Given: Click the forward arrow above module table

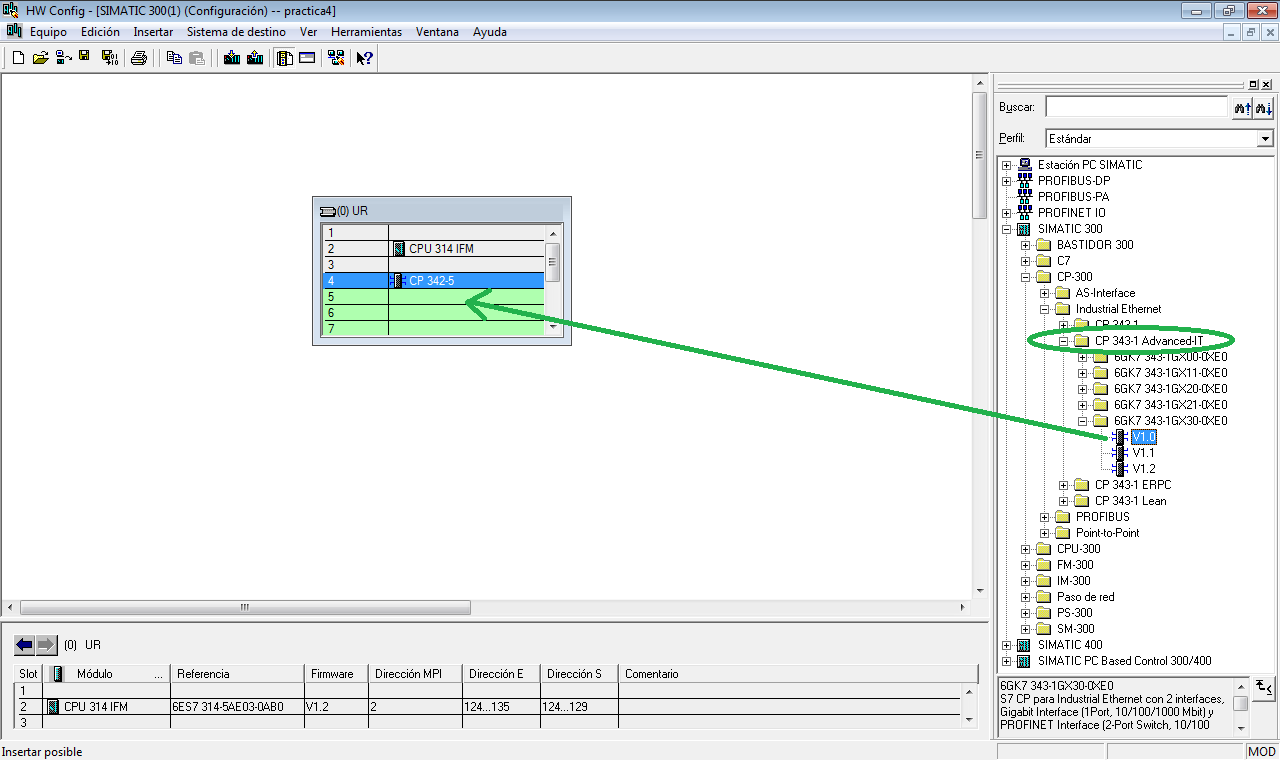Looking at the screenshot, I should (46, 645).
